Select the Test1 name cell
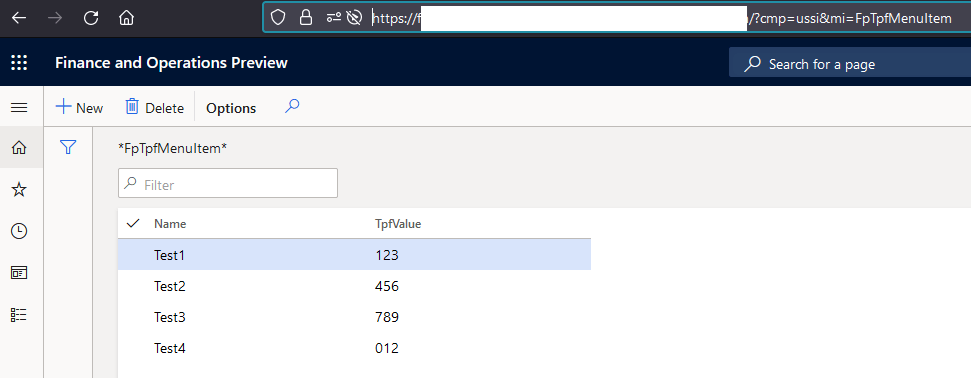Screen dimensions: 971x378 [x=170, y=255]
